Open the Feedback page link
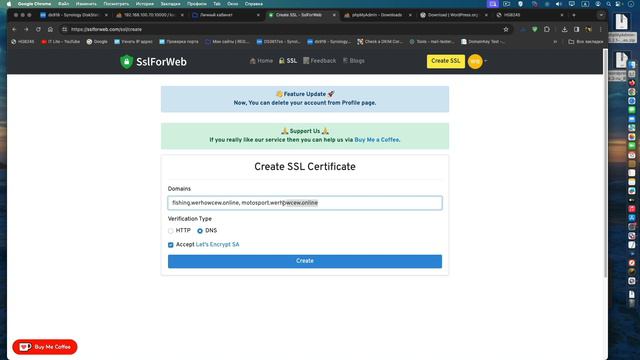This screenshot has height=360, width=640. 320,61
